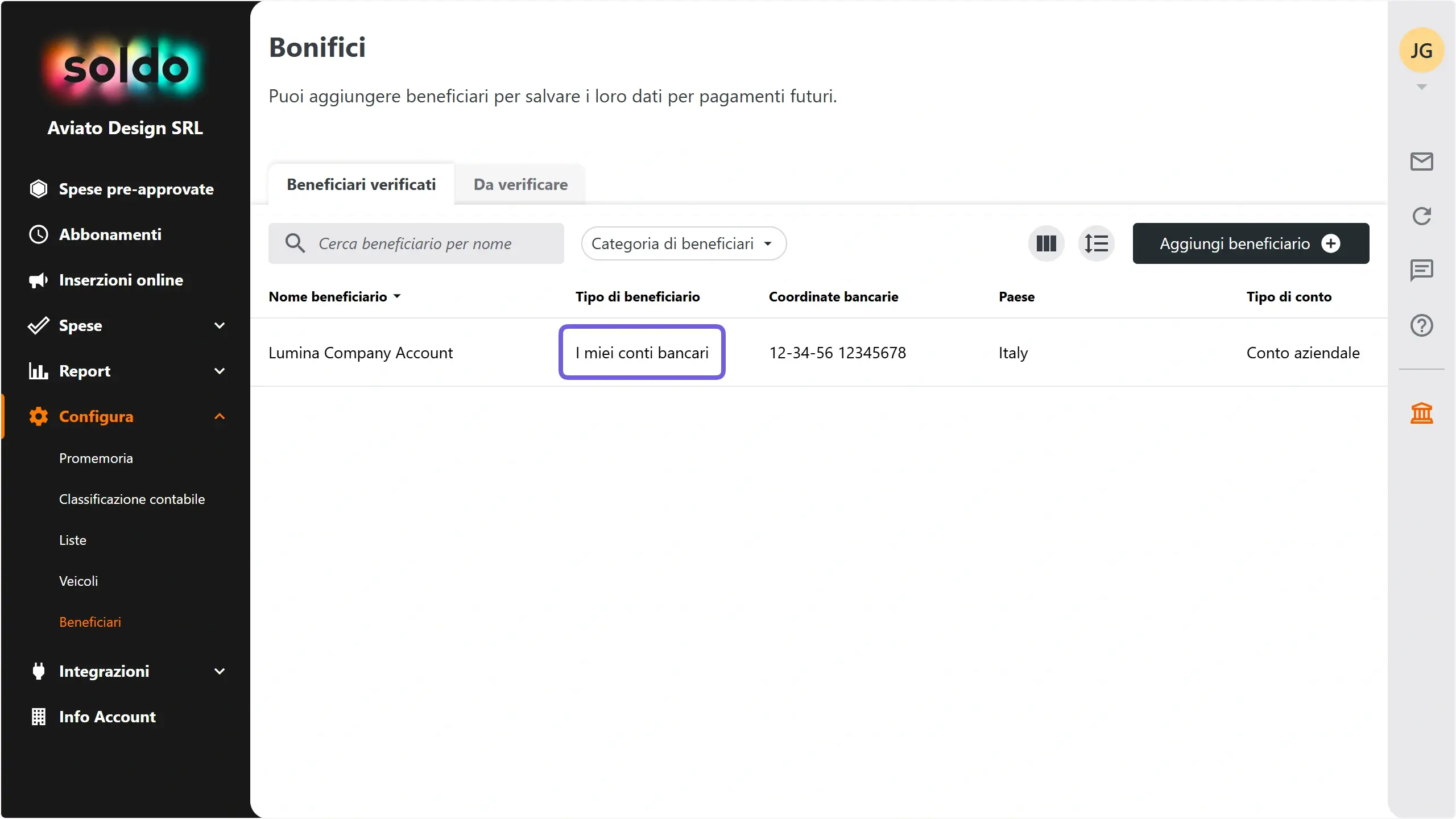Click the Spese double-check icon

[39, 325]
